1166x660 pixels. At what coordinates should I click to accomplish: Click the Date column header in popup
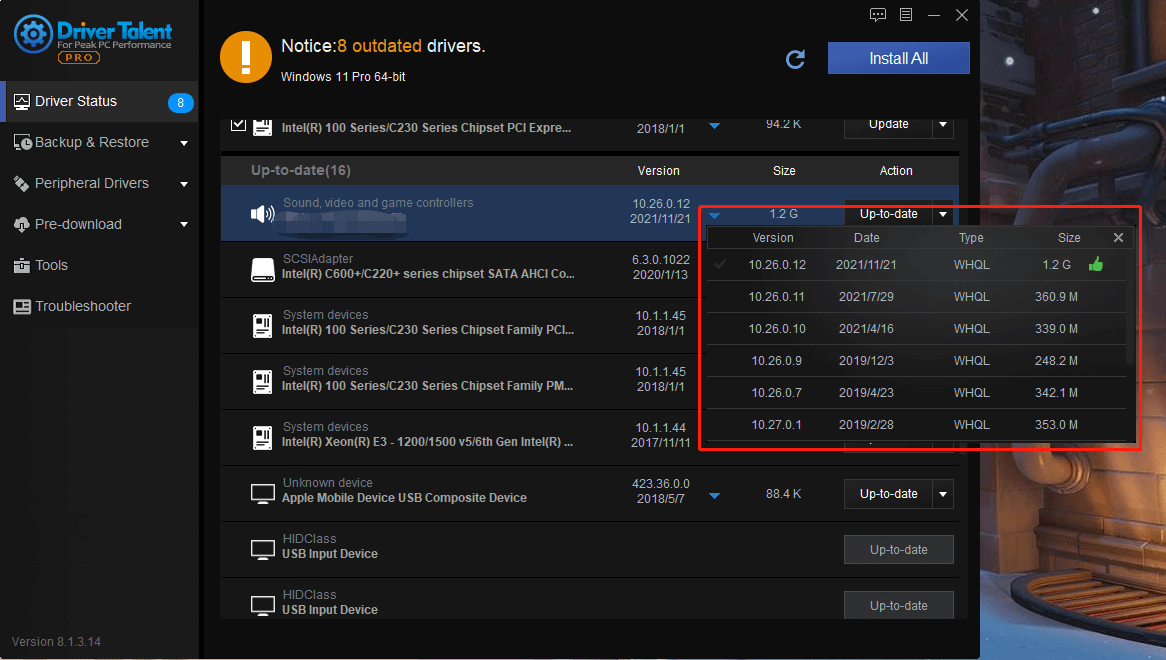pyautogui.click(x=866, y=238)
